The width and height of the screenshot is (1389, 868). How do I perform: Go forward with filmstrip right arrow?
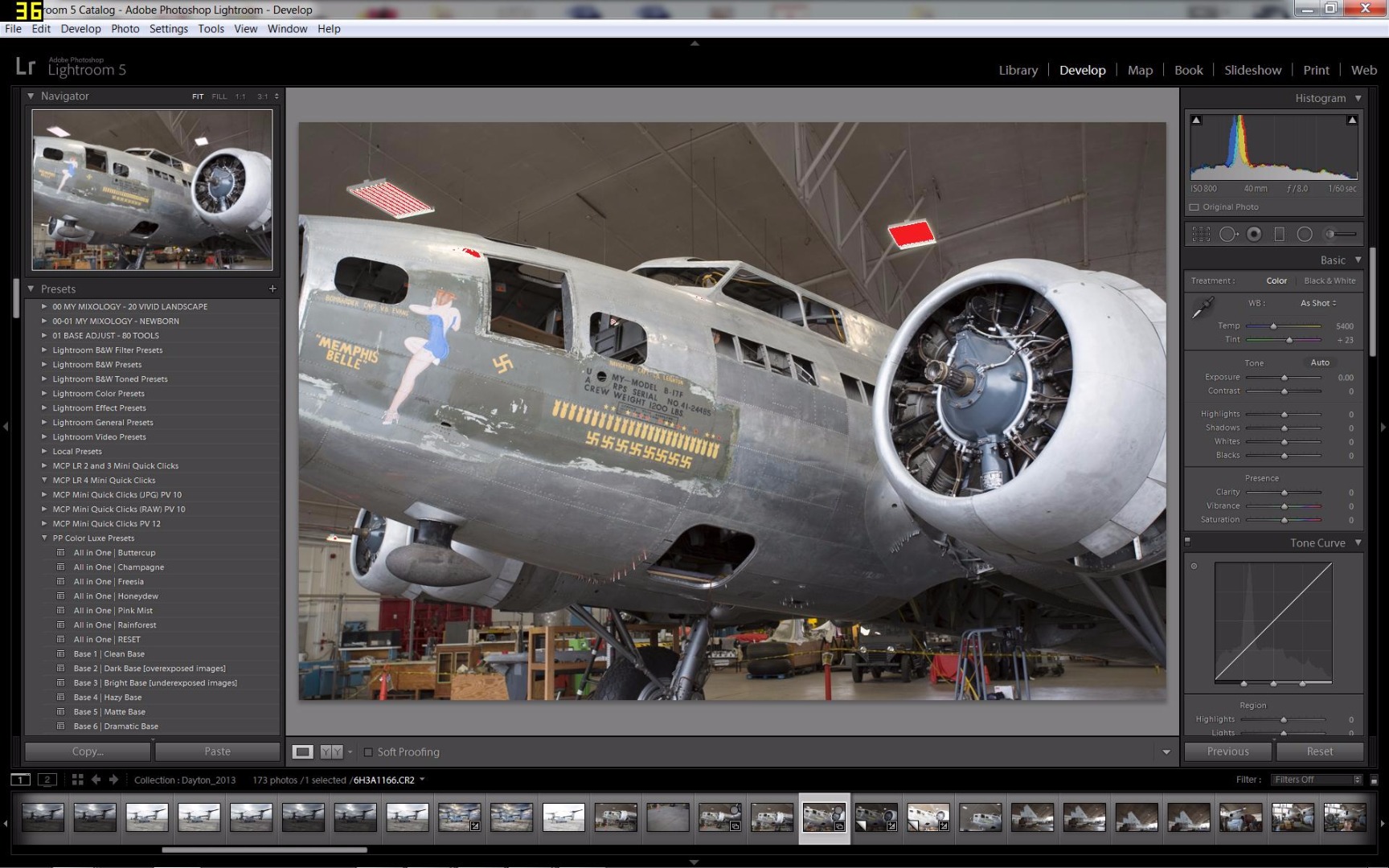tap(113, 780)
